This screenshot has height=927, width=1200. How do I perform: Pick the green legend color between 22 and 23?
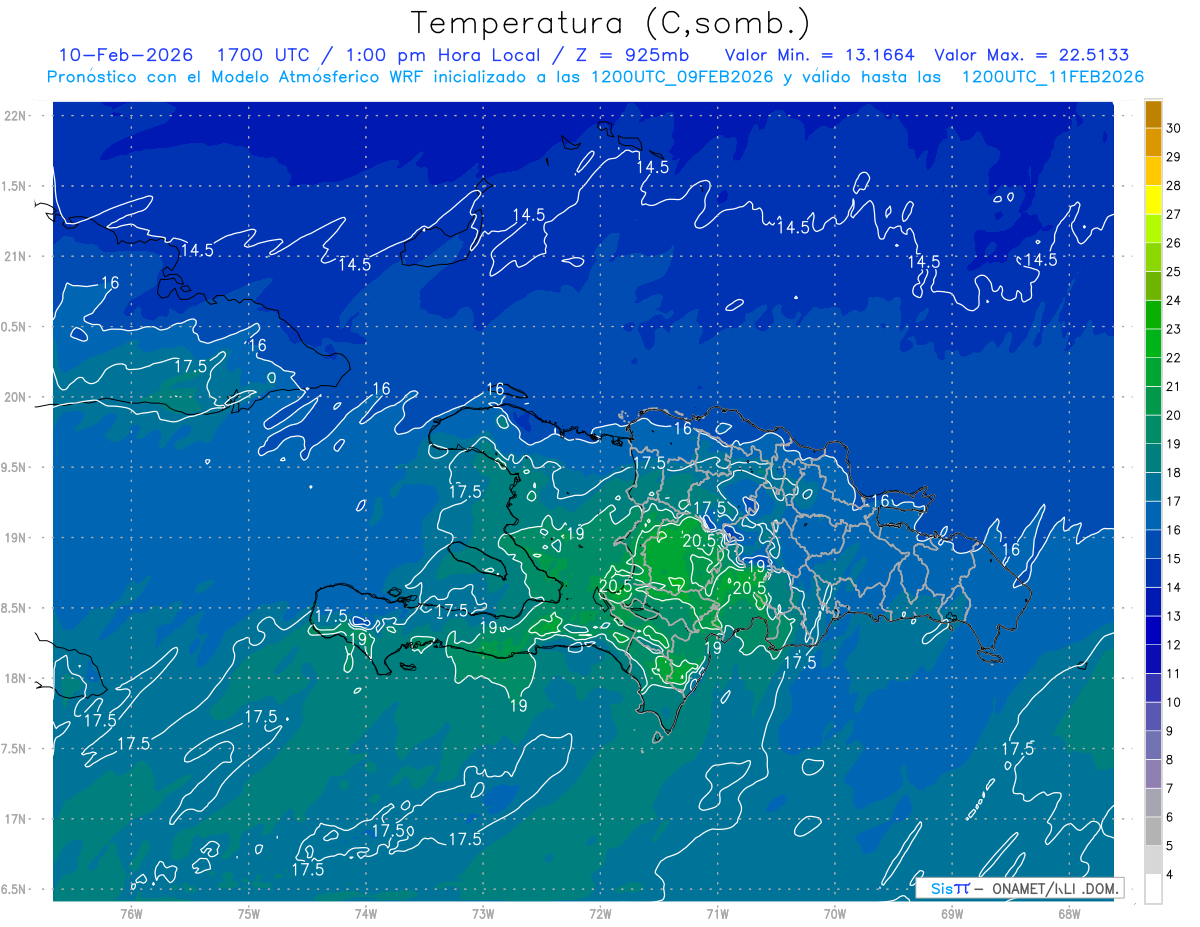(x=1153, y=344)
